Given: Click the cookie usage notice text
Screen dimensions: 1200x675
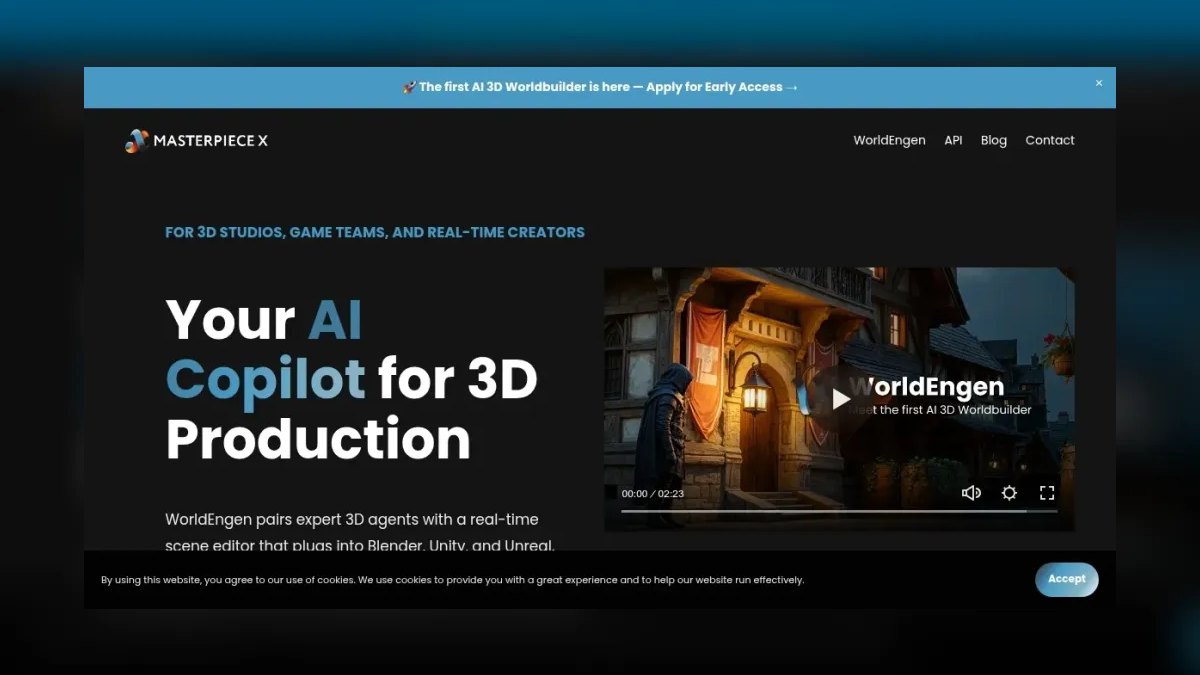Looking at the screenshot, I should 452,580.
